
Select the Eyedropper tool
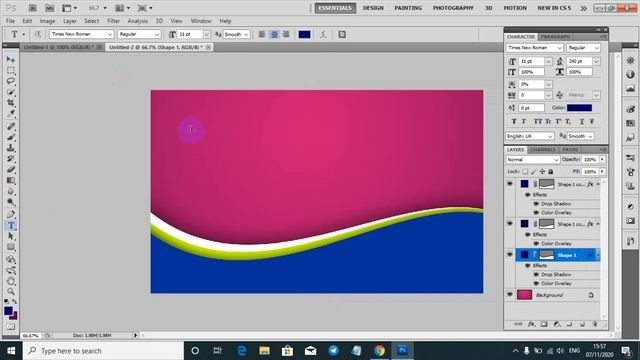tap(11, 113)
